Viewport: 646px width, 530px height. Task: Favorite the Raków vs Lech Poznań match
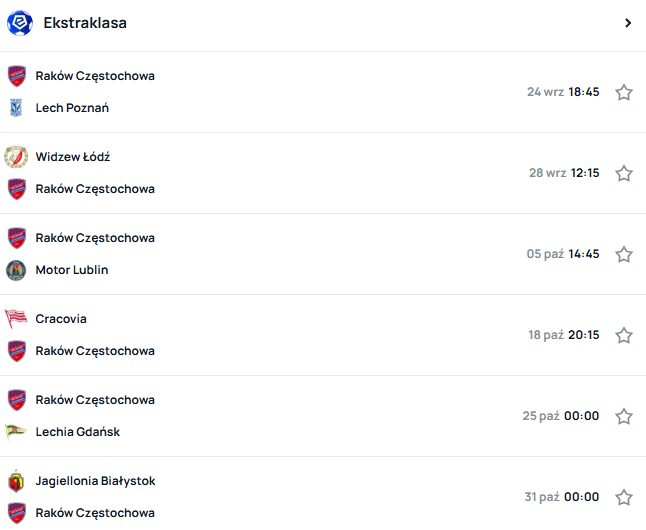coord(624,92)
